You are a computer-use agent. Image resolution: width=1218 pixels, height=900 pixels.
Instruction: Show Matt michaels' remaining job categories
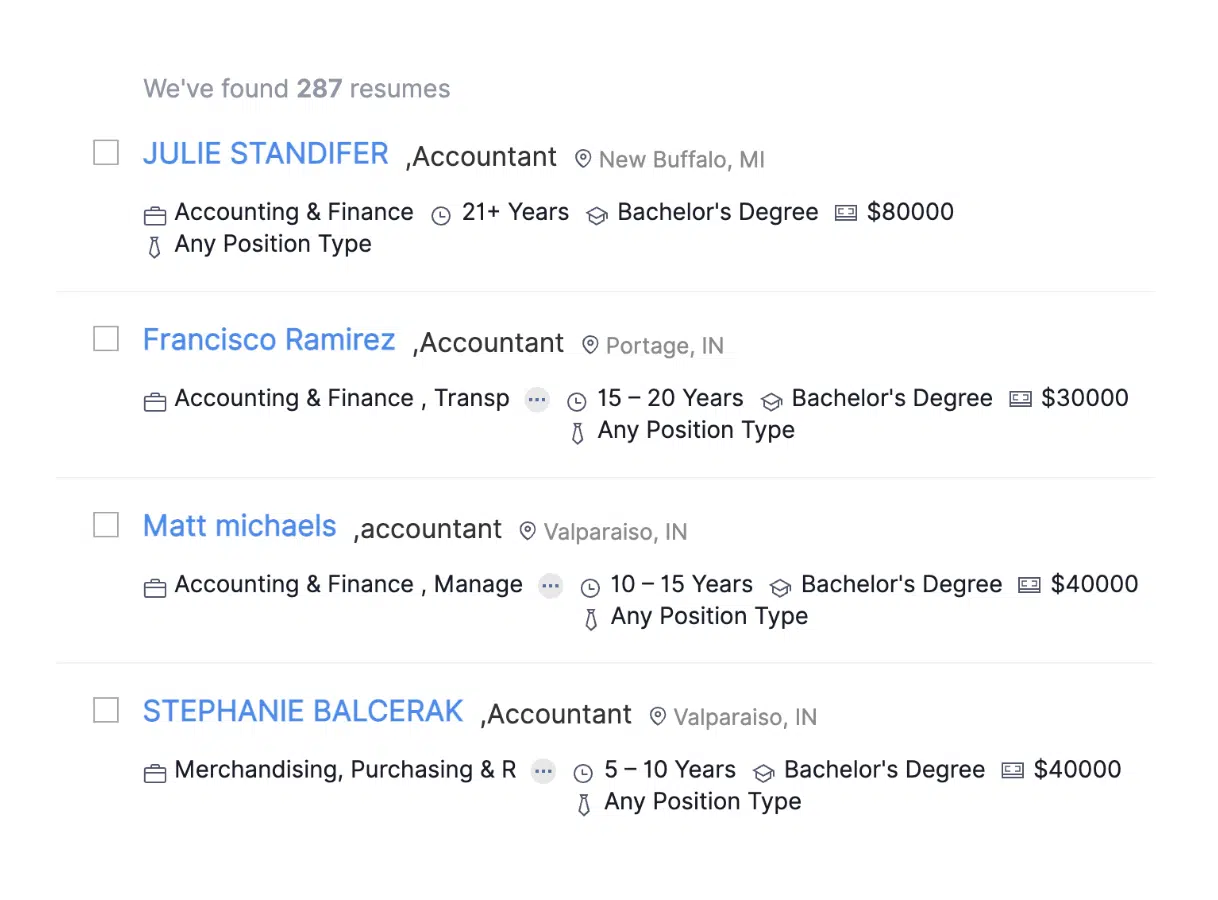point(550,585)
